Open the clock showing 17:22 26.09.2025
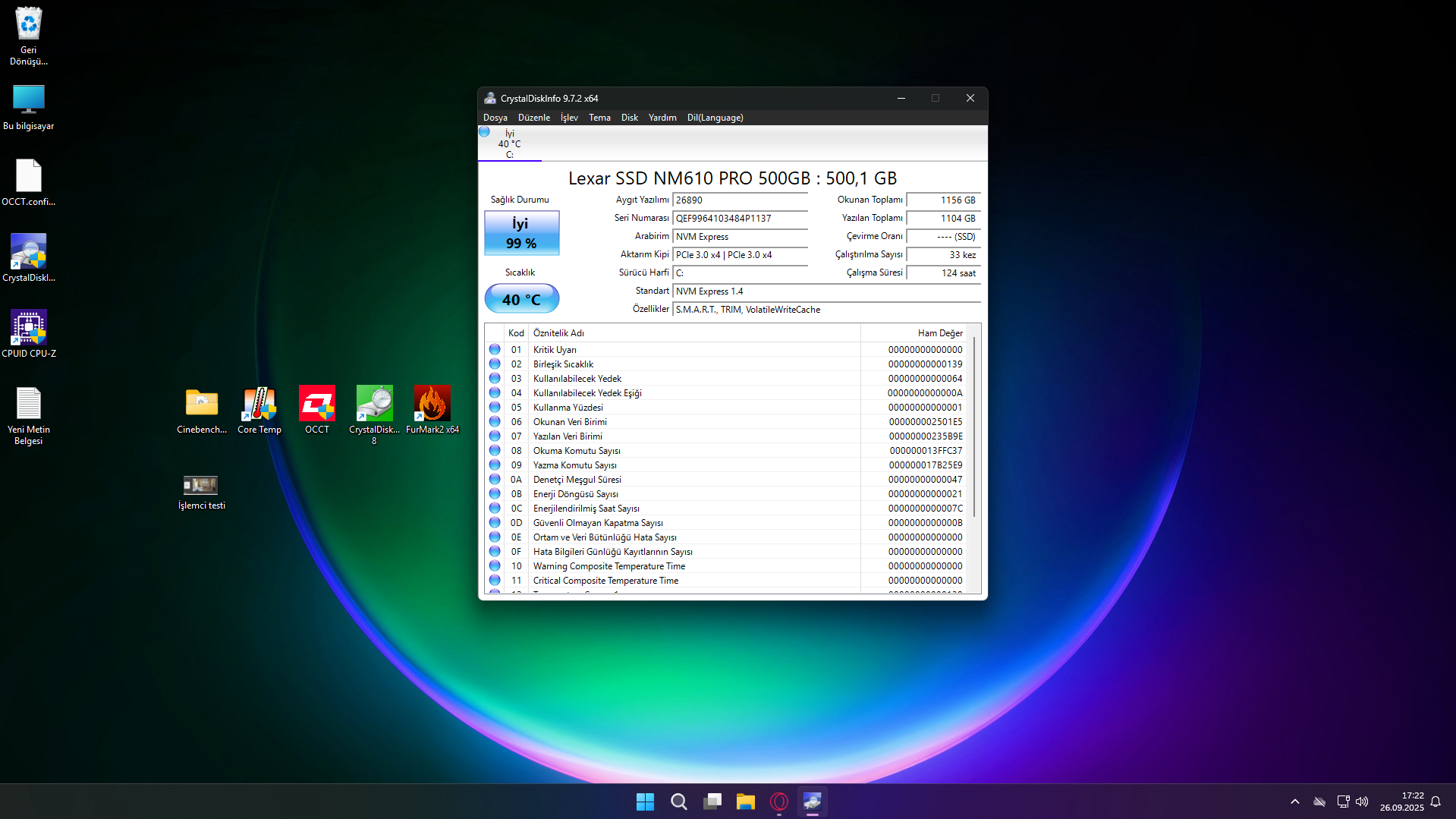The height and width of the screenshot is (819, 1456). [1401, 802]
